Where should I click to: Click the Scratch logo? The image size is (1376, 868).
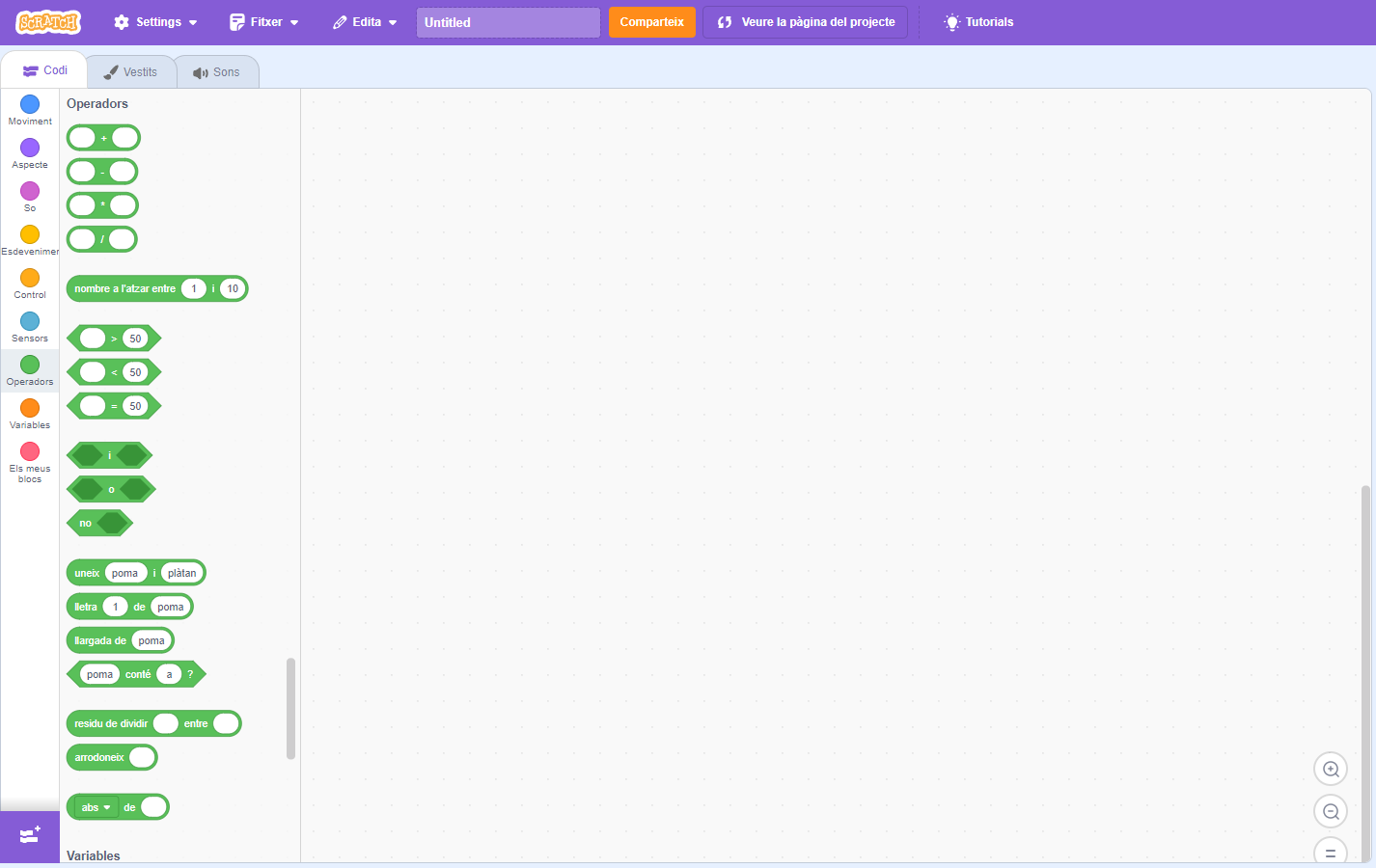[x=48, y=22]
